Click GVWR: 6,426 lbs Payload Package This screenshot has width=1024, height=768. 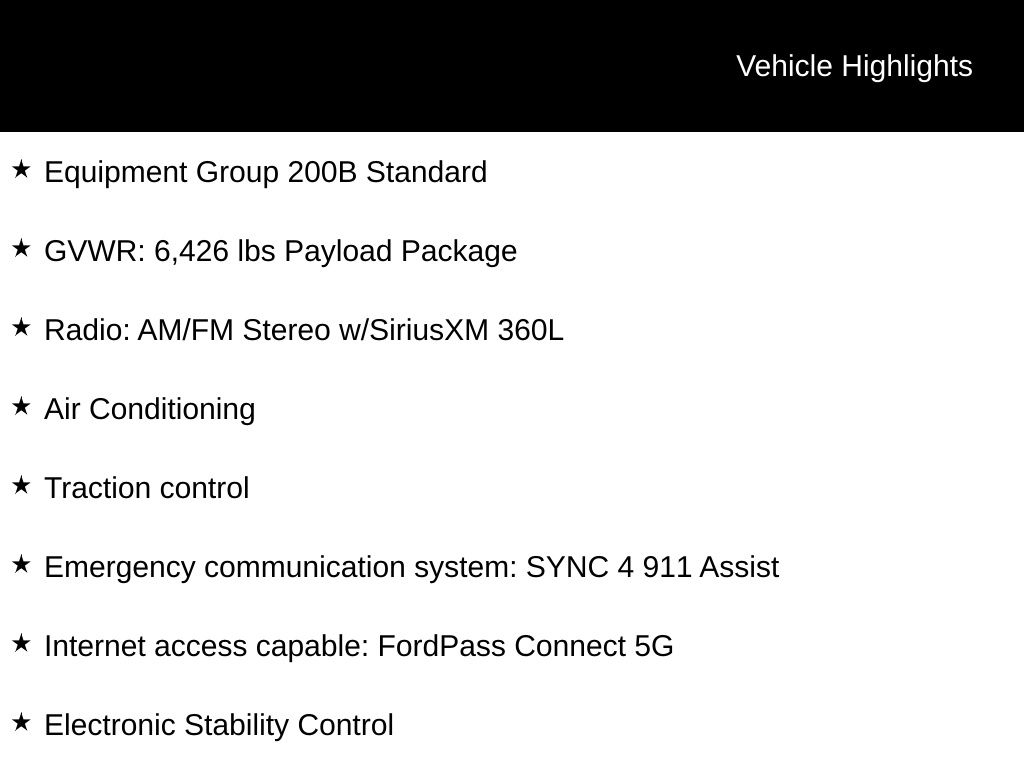281,251
